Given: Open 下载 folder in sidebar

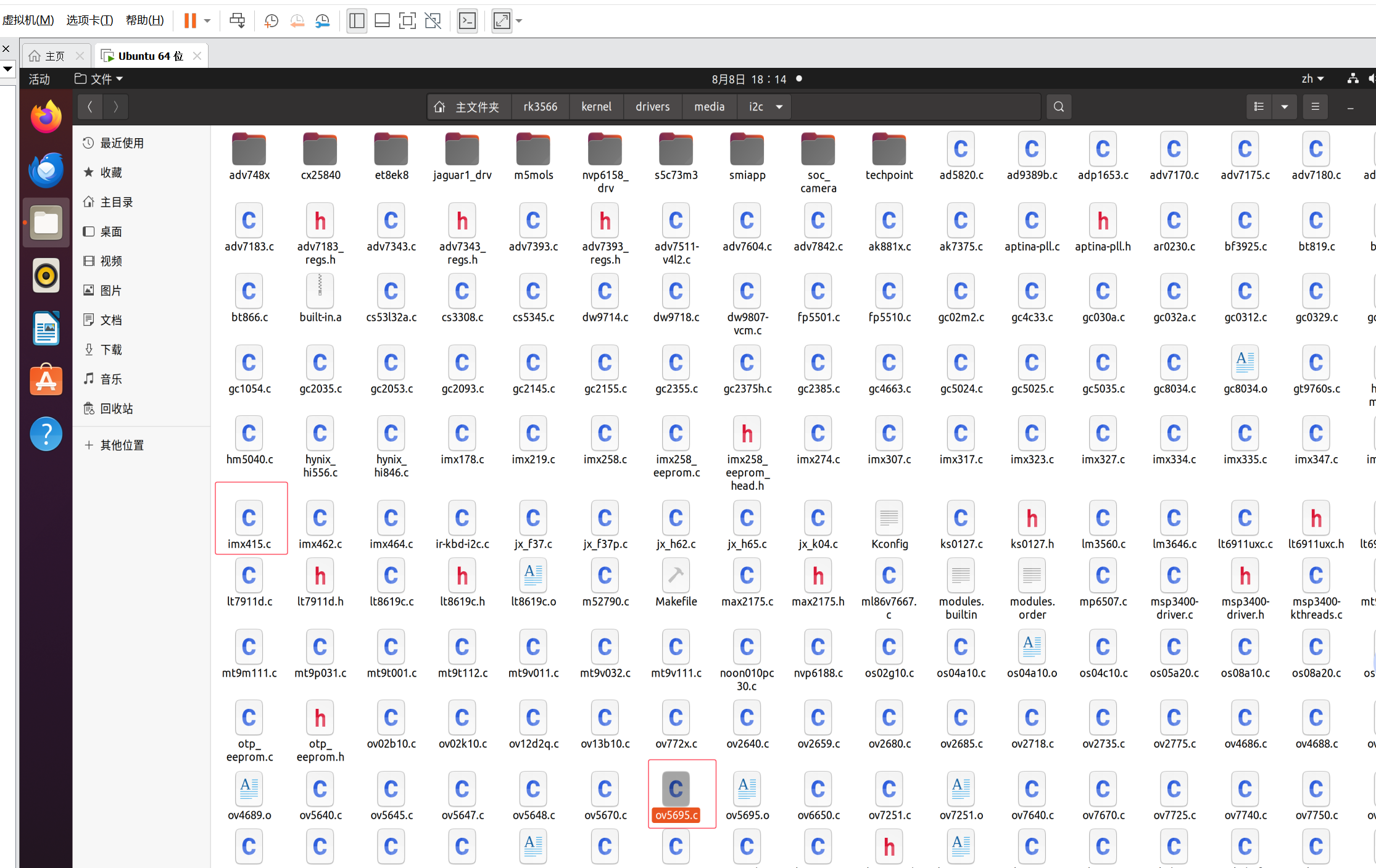Looking at the screenshot, I should [142, 350].
